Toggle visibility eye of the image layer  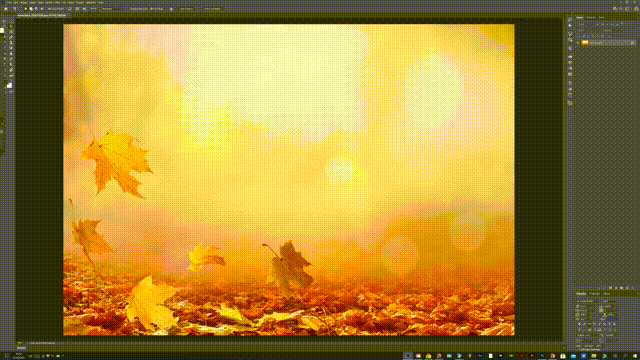tap(578, 42)
